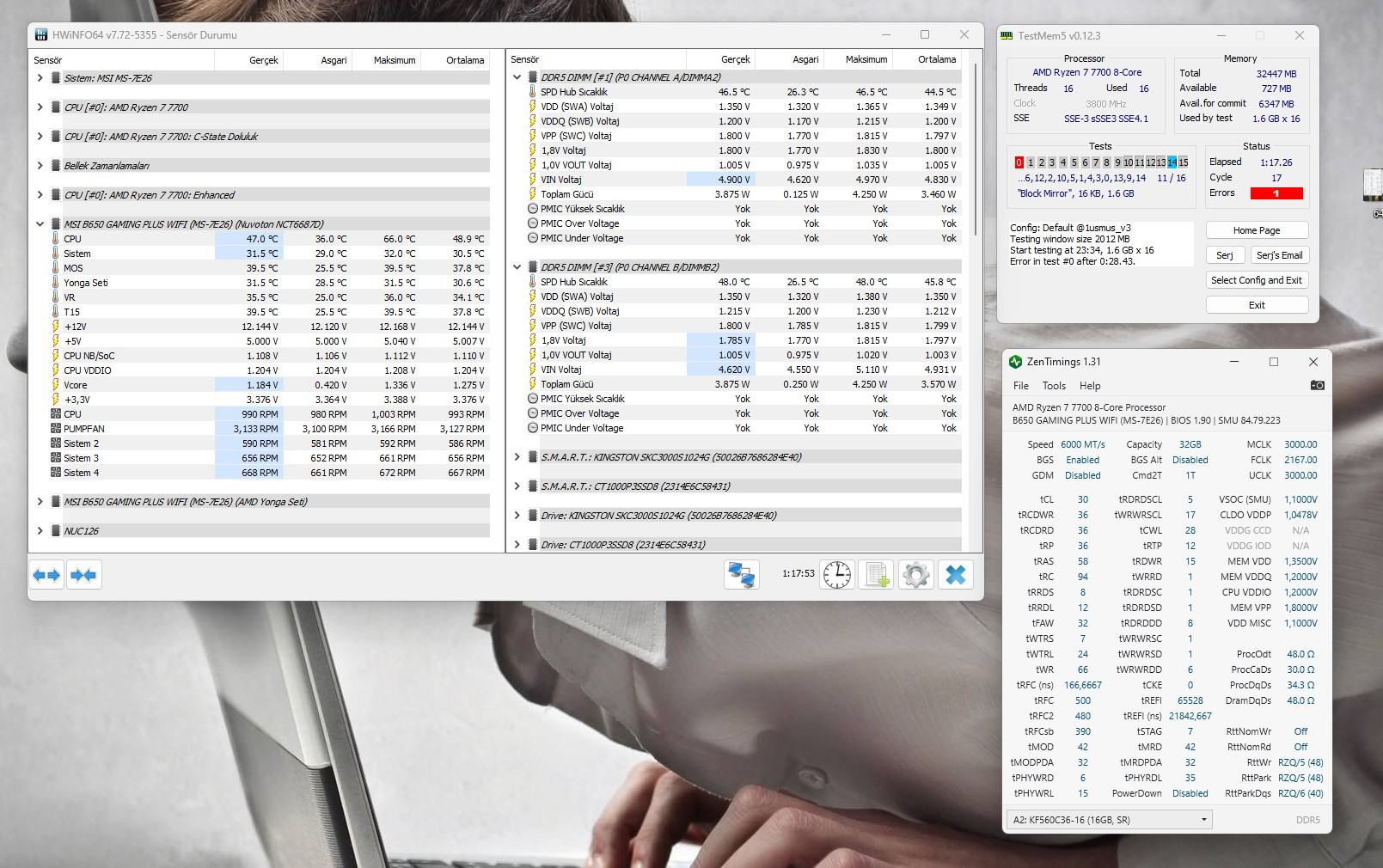
Task: Expand the NUC126 sensor group
Action: [40, 530]
